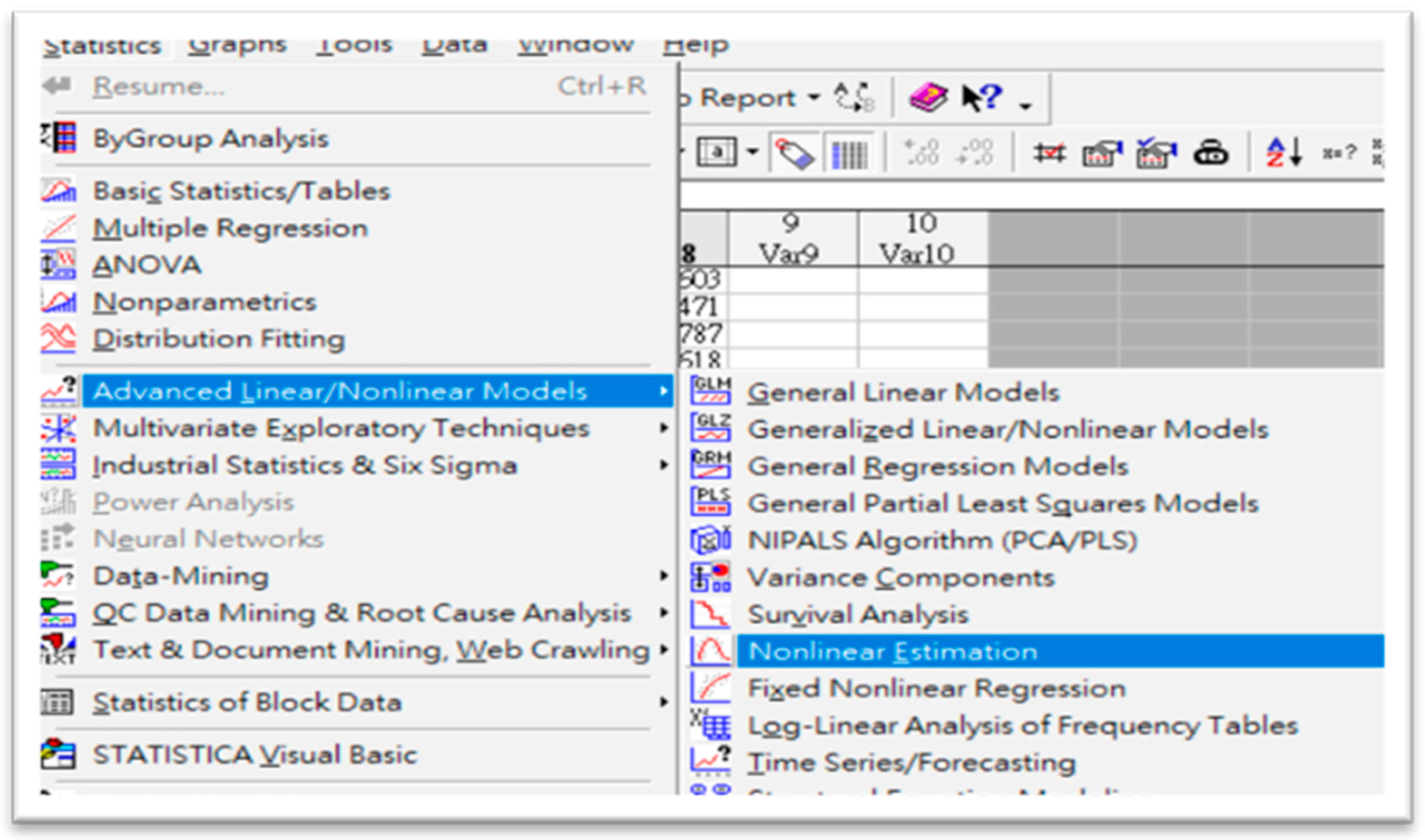1425x840 pixels.
Task: Click the GLZ icon
Action: (711, 427)
